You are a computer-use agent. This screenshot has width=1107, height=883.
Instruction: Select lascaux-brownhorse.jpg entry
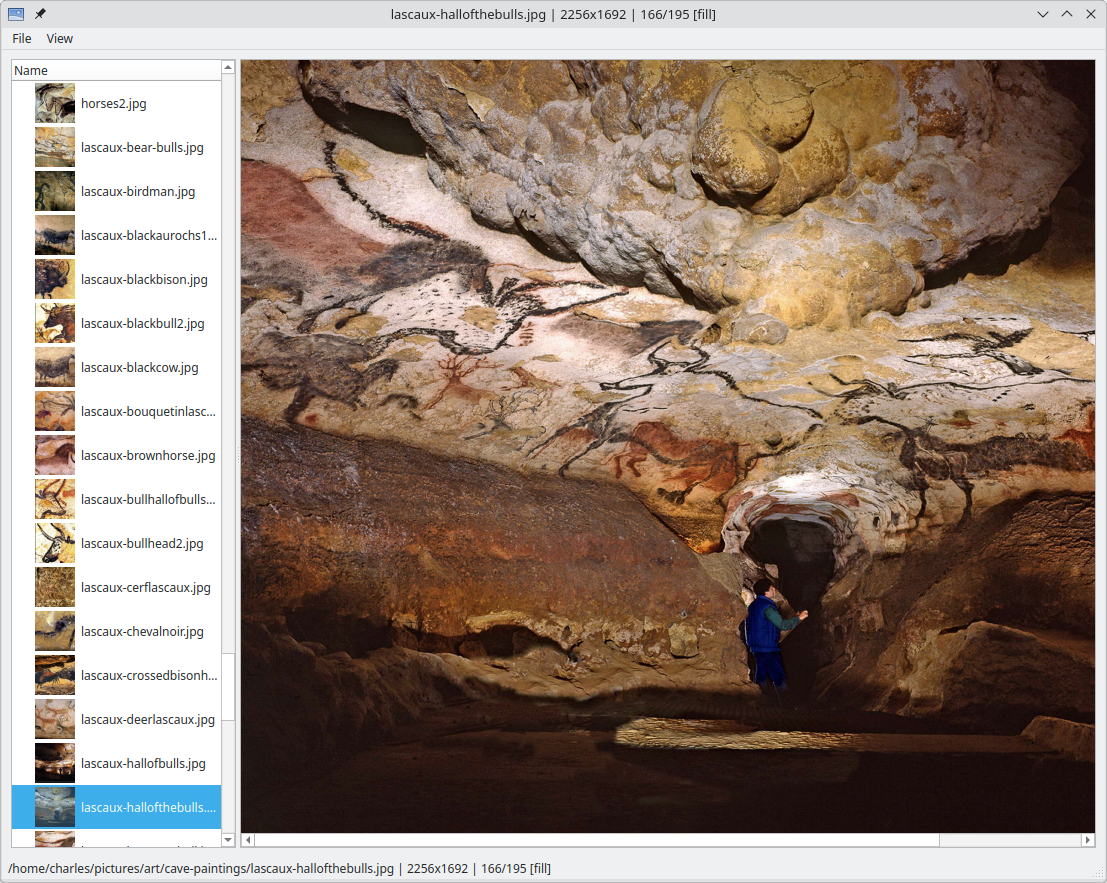(148, 455)
